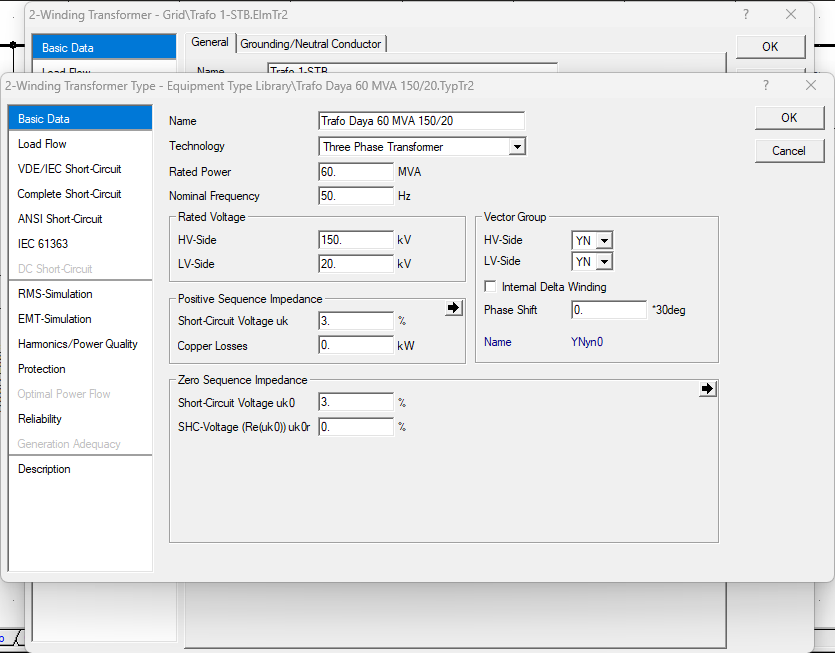The width and height of the screenshot is (835, 653).
Task: Select the Short-Circuit Voltage uk field
Action: (x=356, y=321)
